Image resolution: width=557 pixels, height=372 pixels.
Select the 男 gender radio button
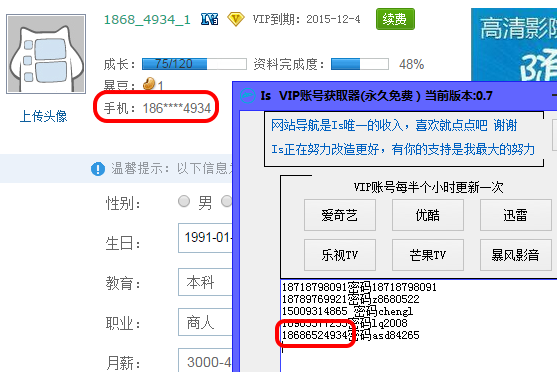[184, 201]
